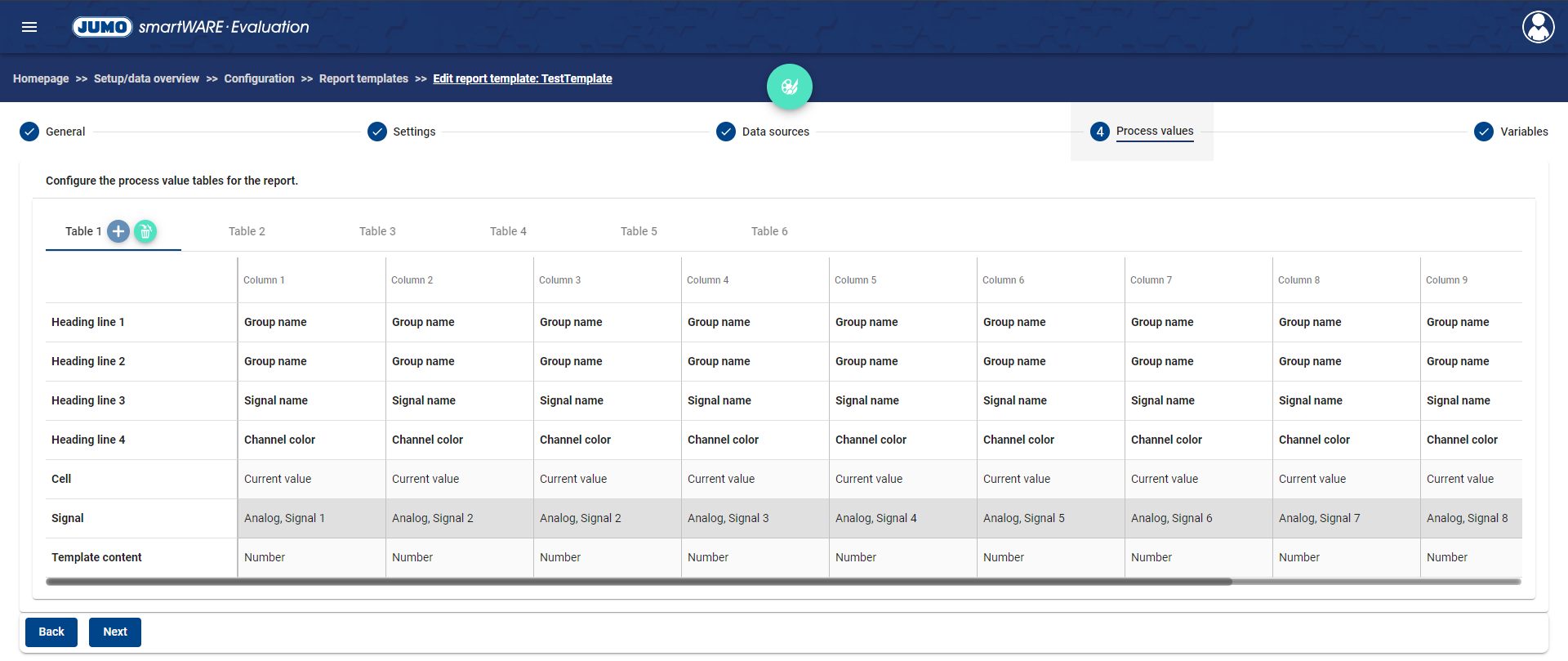Click the horizontal table scrollbar
Screen dimensions: 1568x661
click(639, 582)
